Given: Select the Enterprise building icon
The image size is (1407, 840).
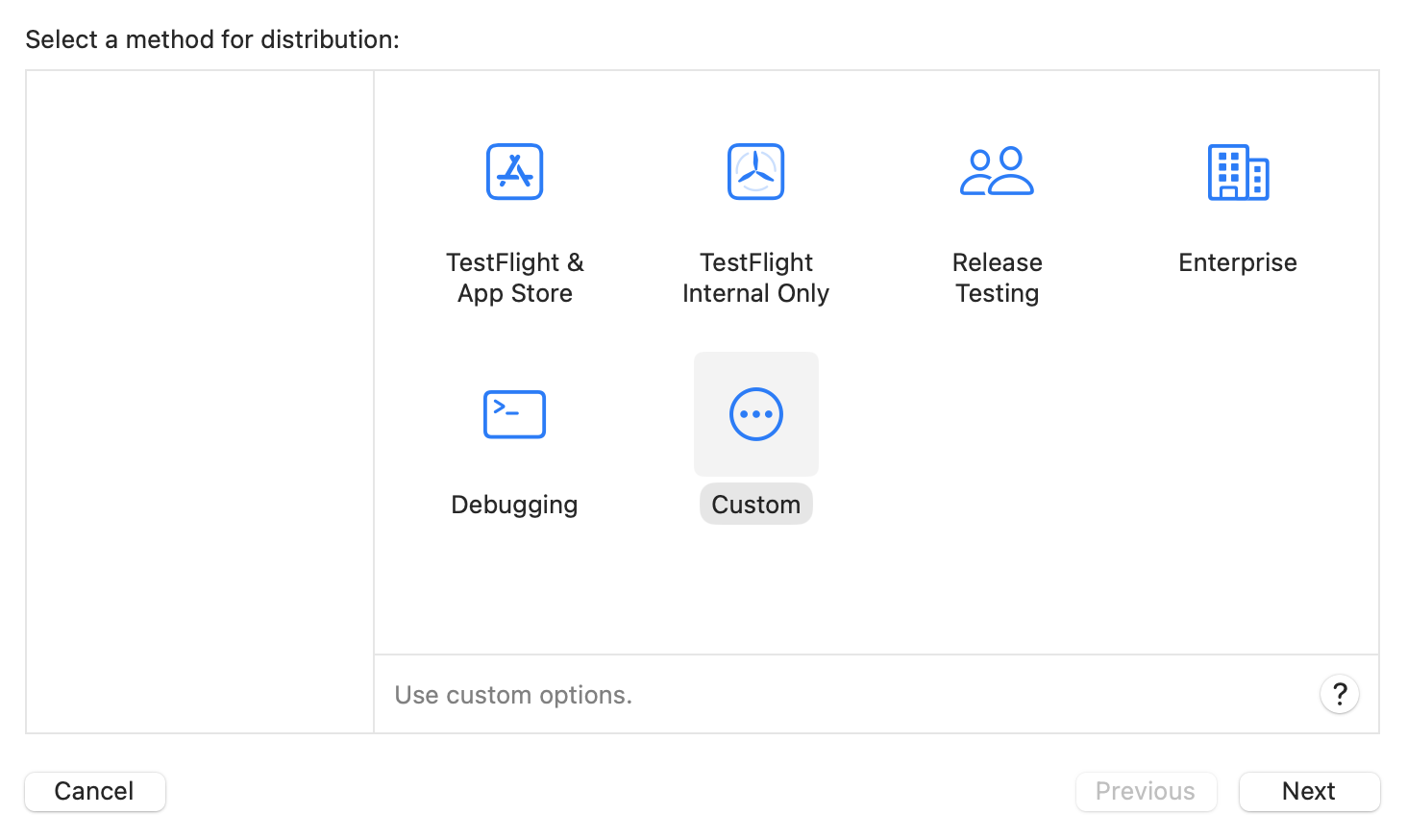Looking at the screenshot, I should click(x=1238, y=173).
